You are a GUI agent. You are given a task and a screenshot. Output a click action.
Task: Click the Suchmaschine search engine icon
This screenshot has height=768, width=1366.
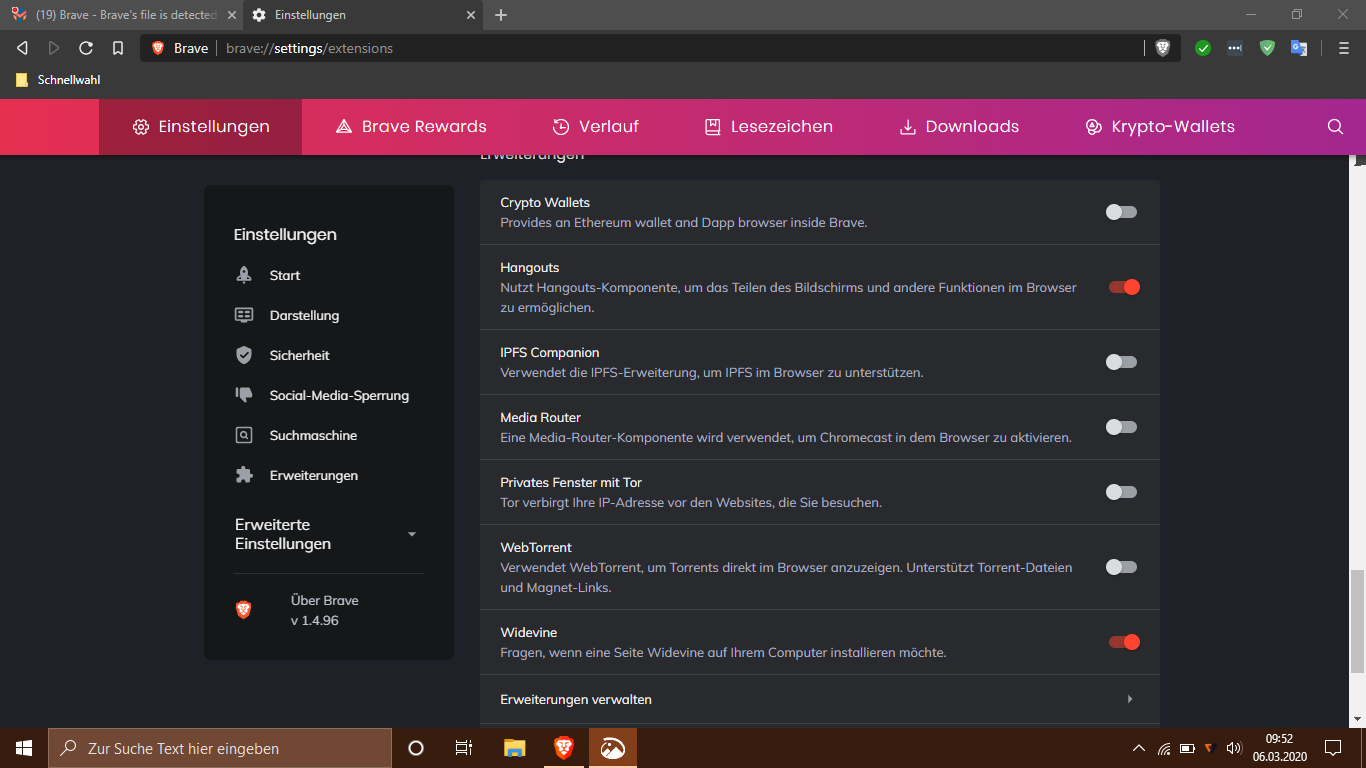click(244, 435)
